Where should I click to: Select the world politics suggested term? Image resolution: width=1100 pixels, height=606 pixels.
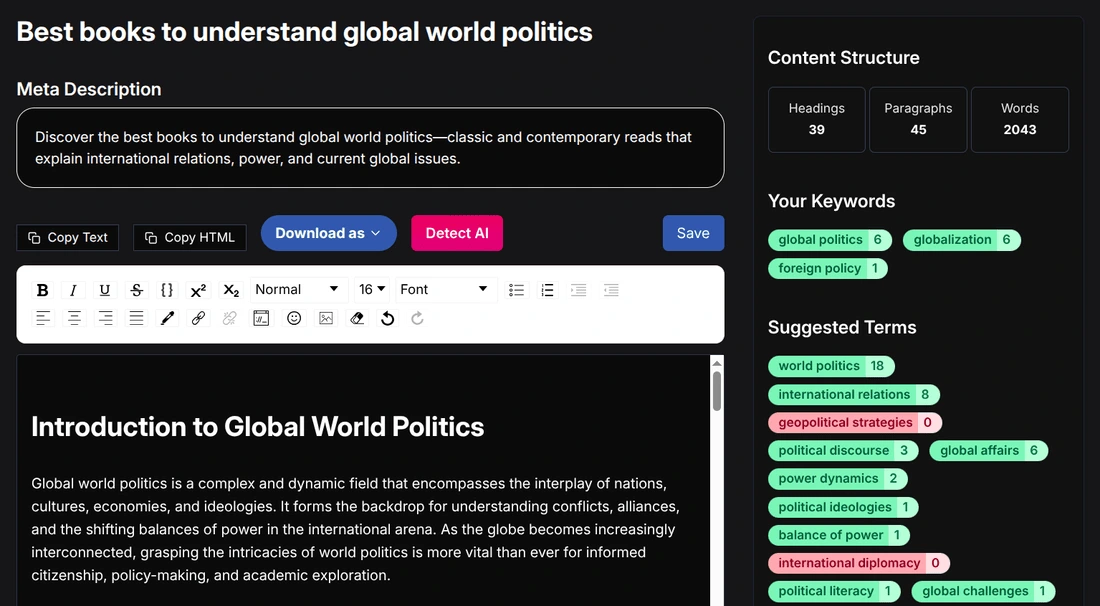pyautogui.click(x=831, y=365)
